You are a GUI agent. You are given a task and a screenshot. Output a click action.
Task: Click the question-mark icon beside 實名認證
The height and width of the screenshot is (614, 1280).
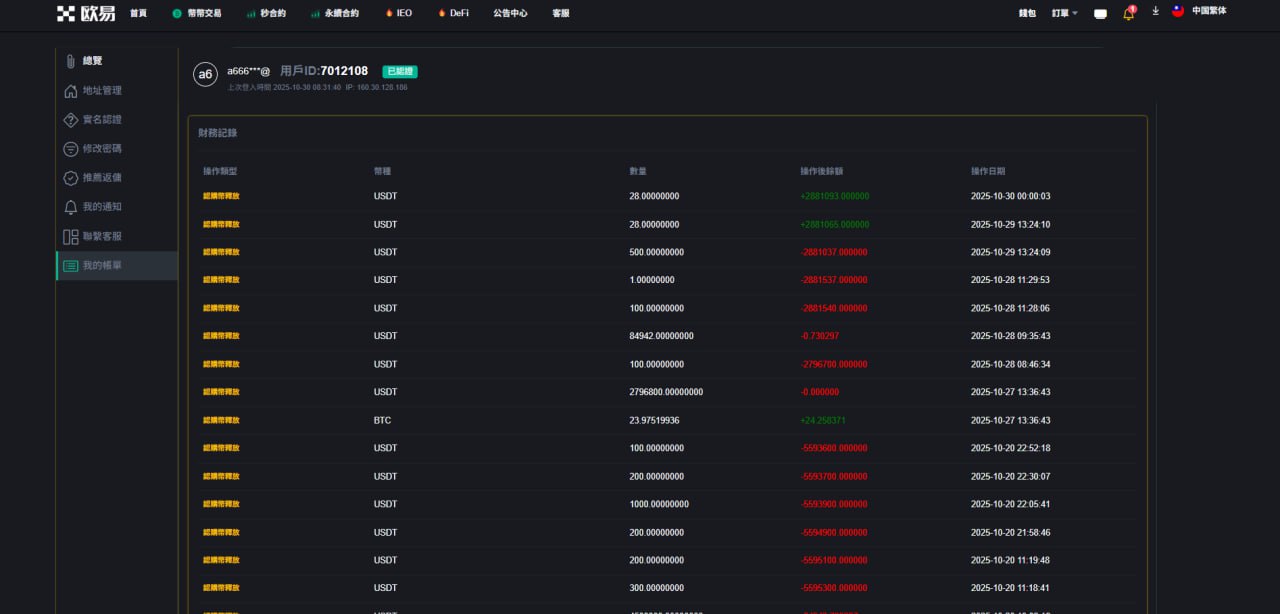click(x=70, y=120)
